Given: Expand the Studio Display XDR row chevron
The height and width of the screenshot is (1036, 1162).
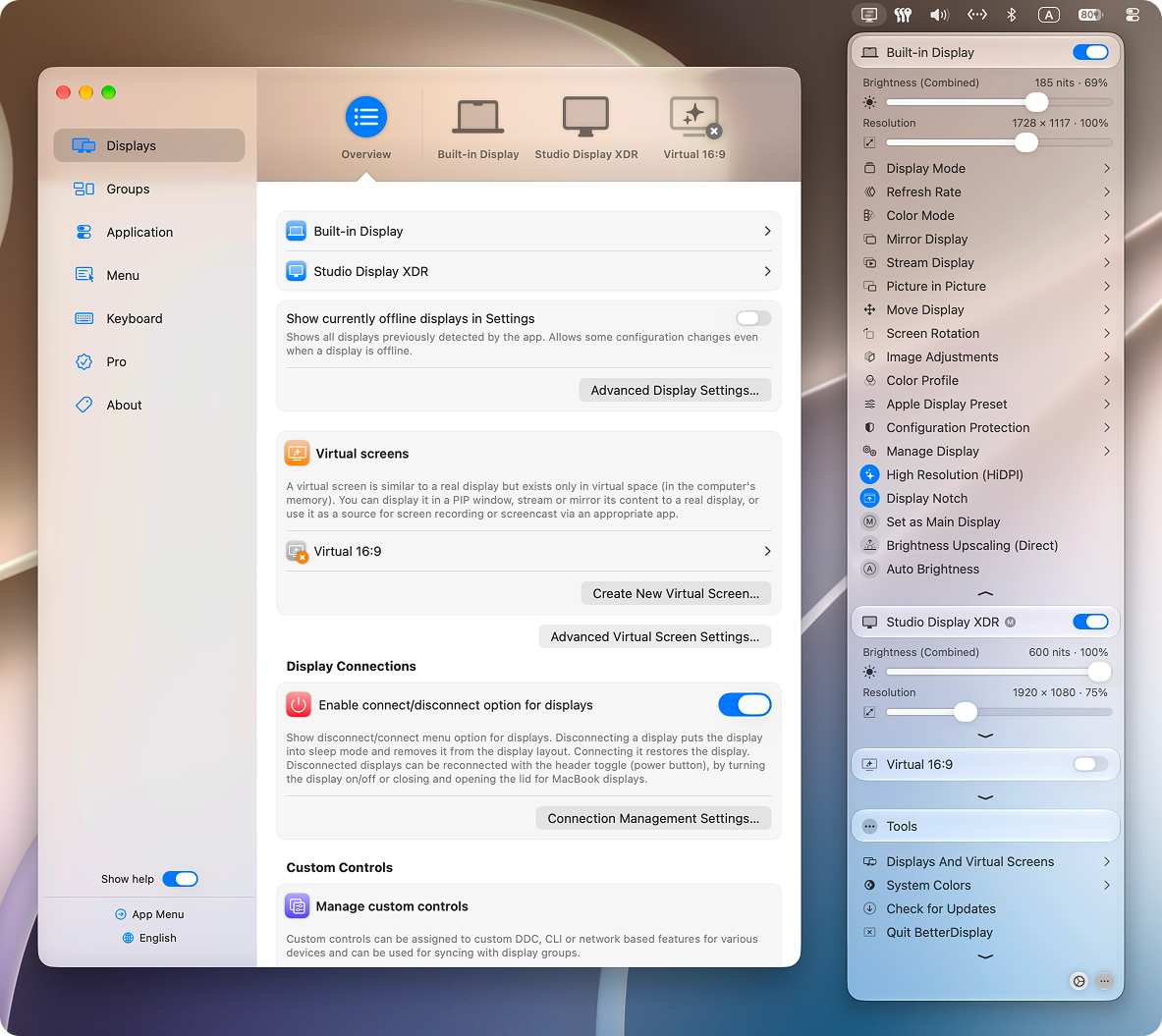Looking at the screenshot, I should [x=767, y=271].
